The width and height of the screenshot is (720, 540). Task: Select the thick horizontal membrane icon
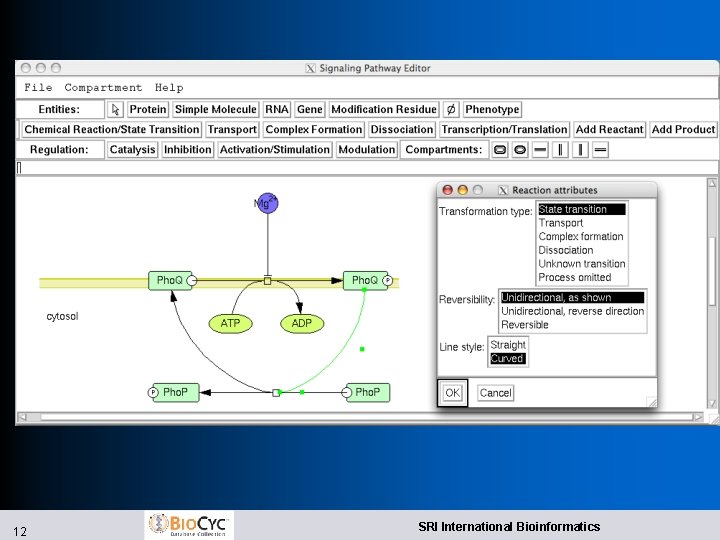(540, 150)
